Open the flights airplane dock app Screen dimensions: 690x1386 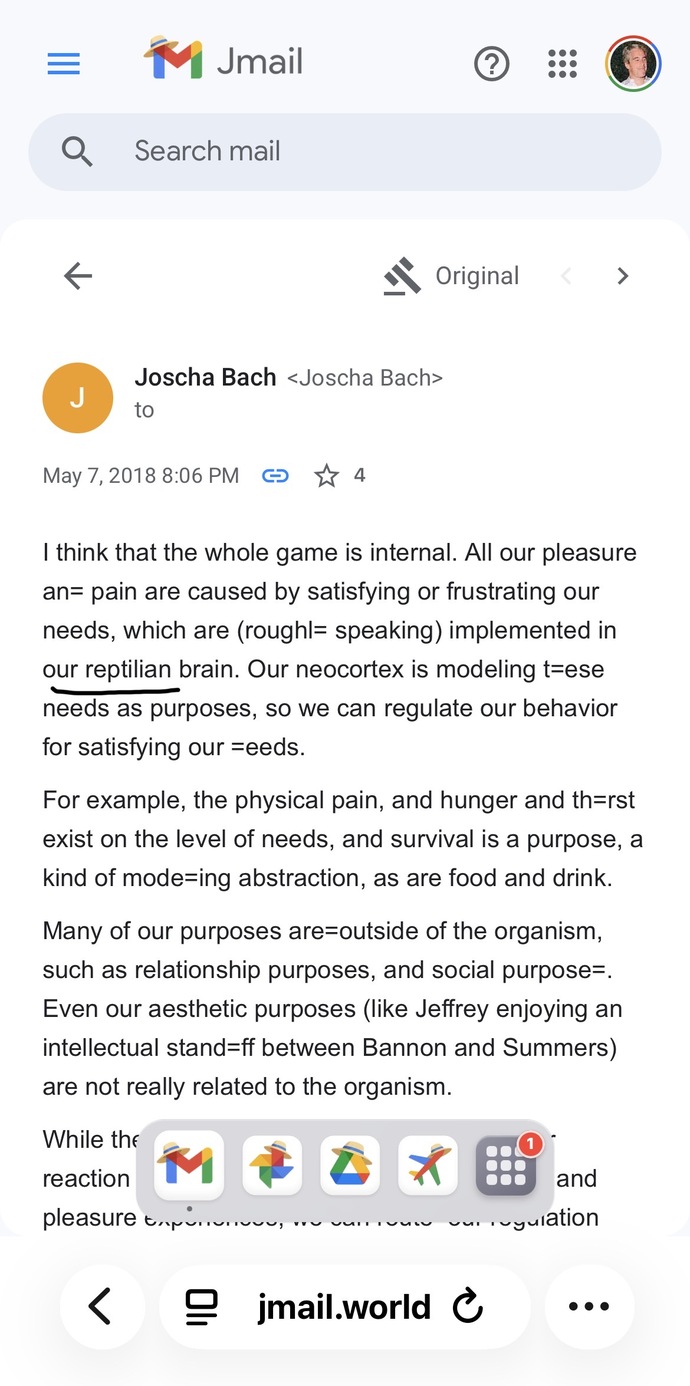(x=428, y=1165)
